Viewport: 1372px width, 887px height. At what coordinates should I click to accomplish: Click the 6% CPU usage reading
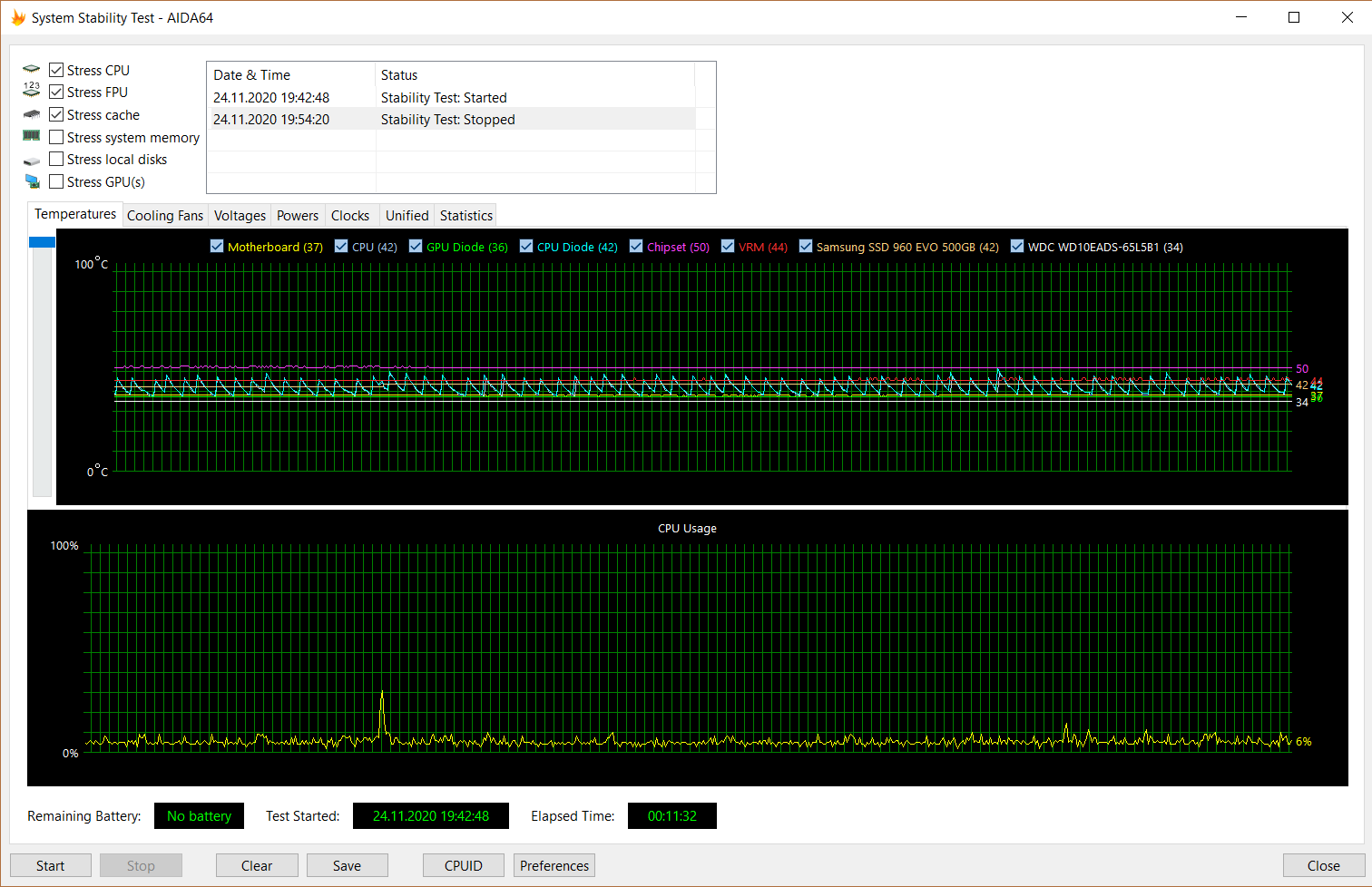(1304, 741)
